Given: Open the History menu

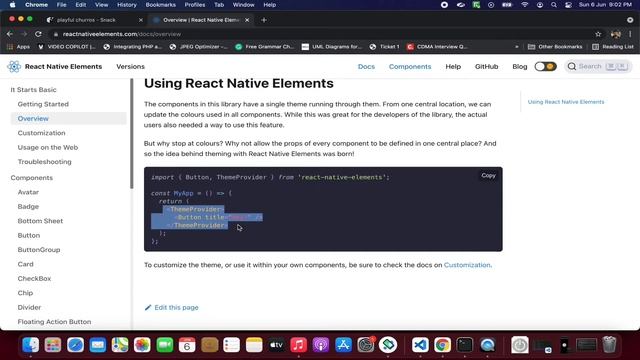Looking at the screenshot, I should 127,5.
